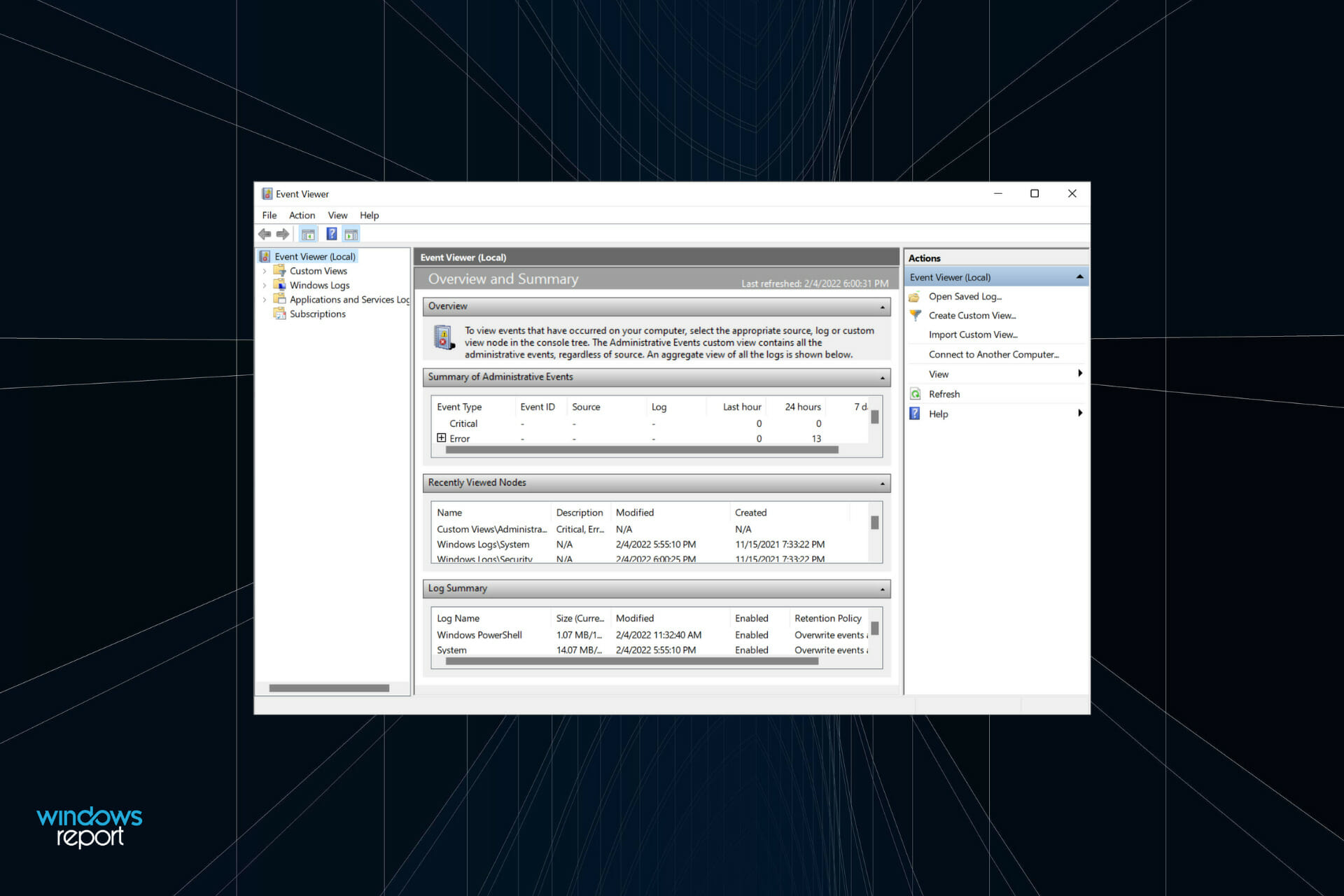The height and width of the screenshot is (896, 1344).
Task: Toggle the Show/Hide Action Pane icon
Action: coord(351,234)
